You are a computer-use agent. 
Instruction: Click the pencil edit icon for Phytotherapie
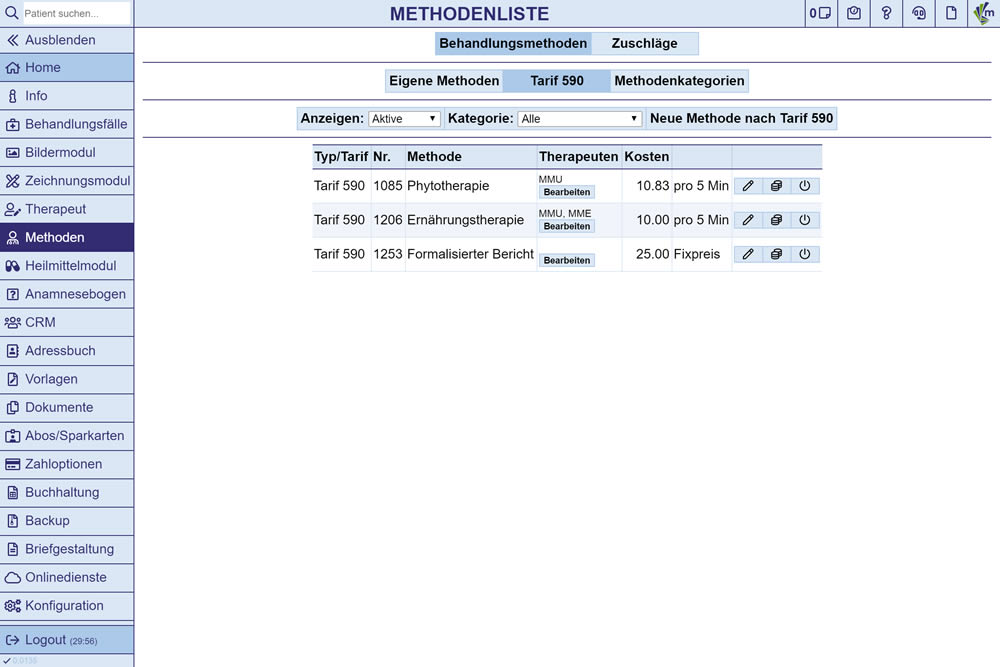tap(748, 186)
